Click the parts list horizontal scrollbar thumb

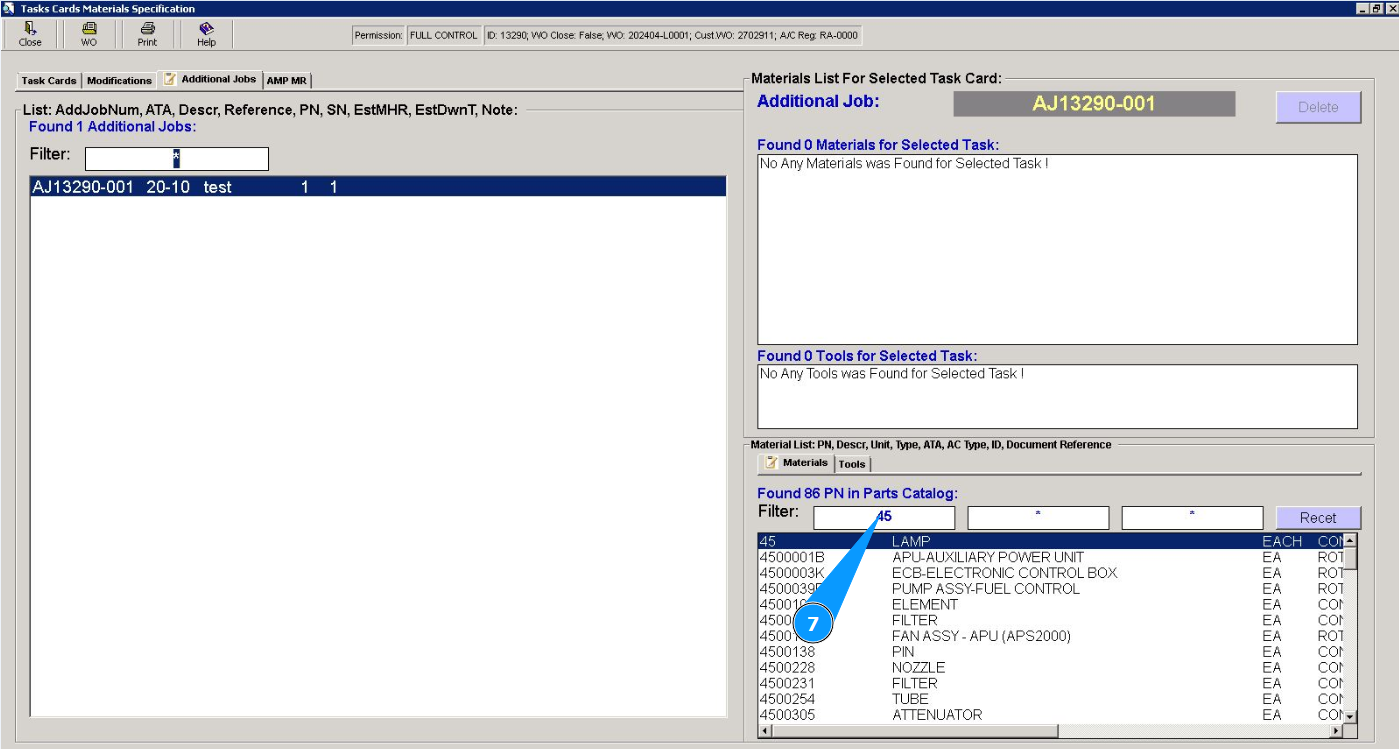(916, 731)
